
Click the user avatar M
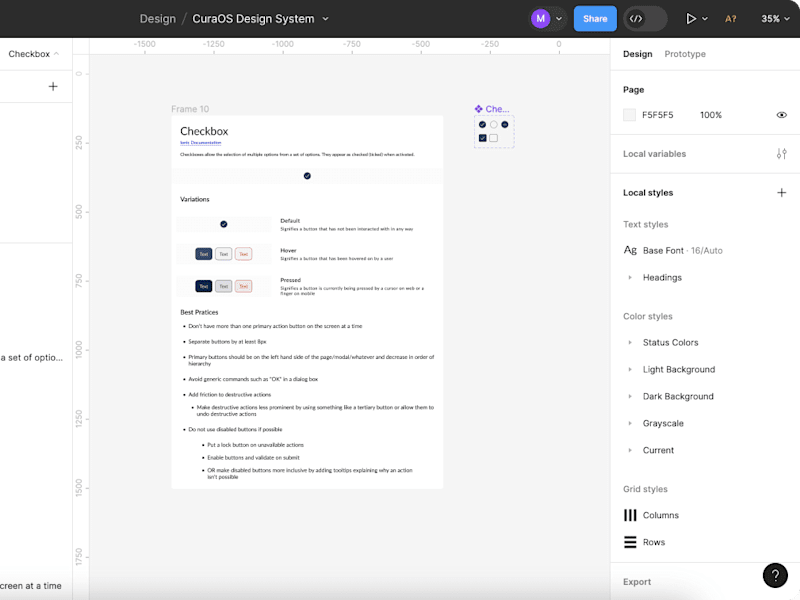click(540, 19)
